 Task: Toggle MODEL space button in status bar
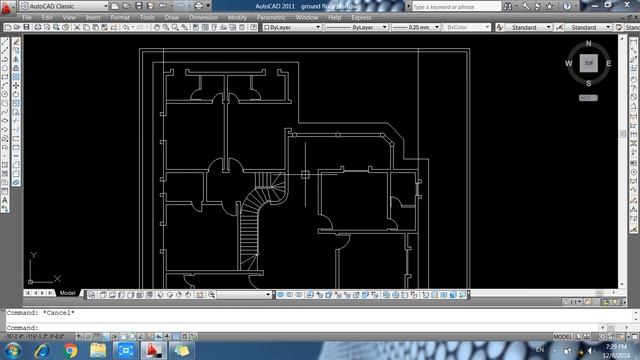pos(563,337)
